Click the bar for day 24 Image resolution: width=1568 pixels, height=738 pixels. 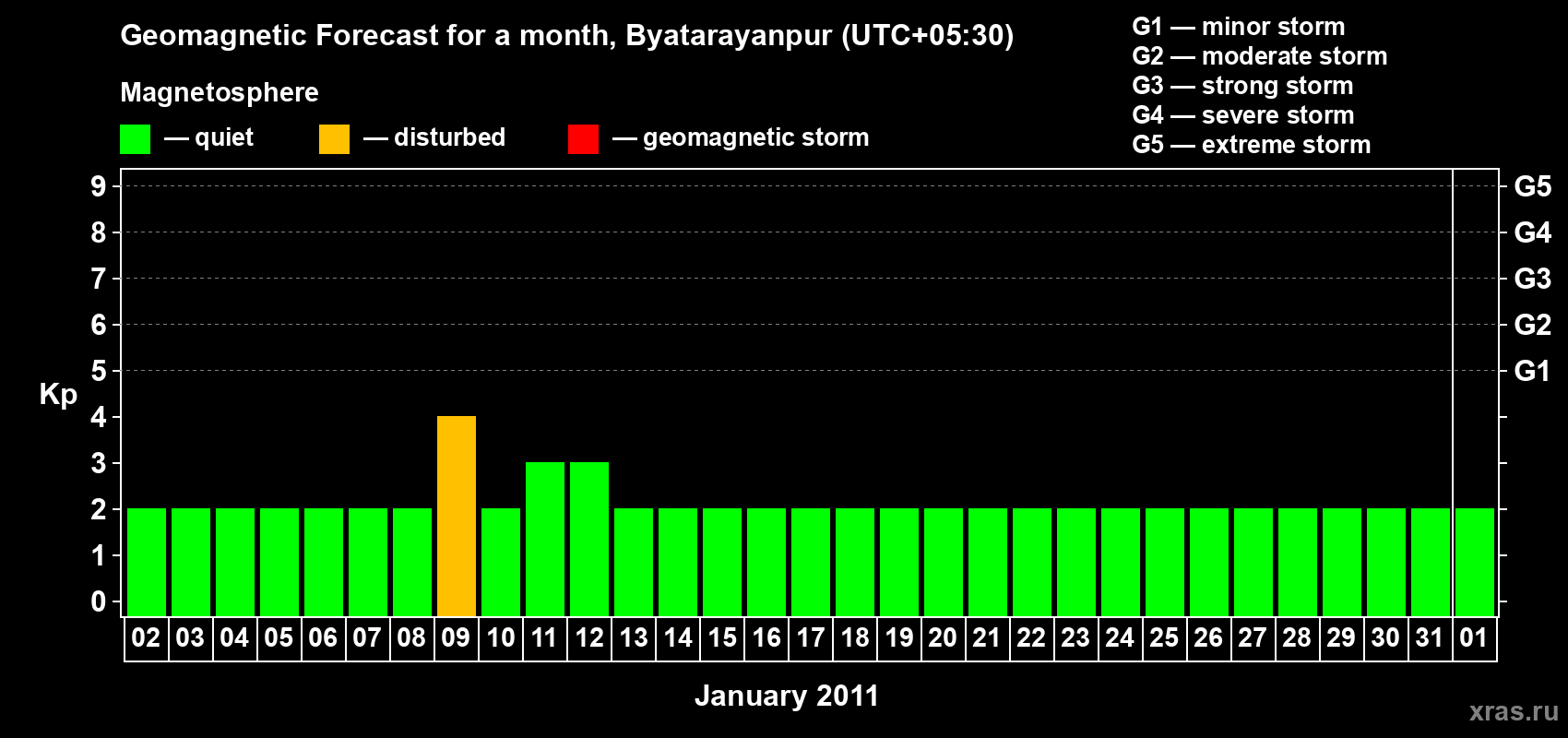click(1121, 562)
